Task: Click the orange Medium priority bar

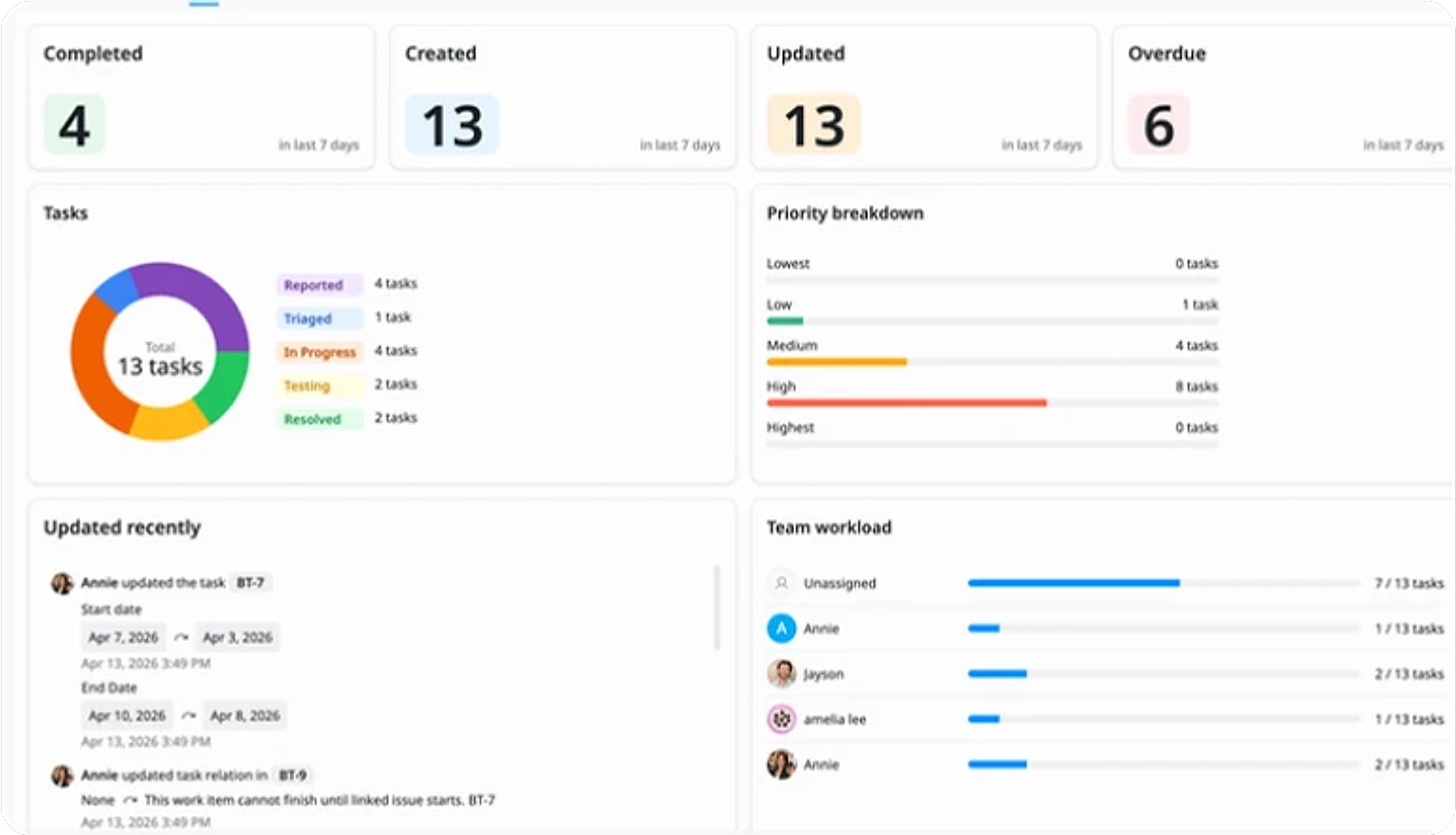Action: coord(837,362)
